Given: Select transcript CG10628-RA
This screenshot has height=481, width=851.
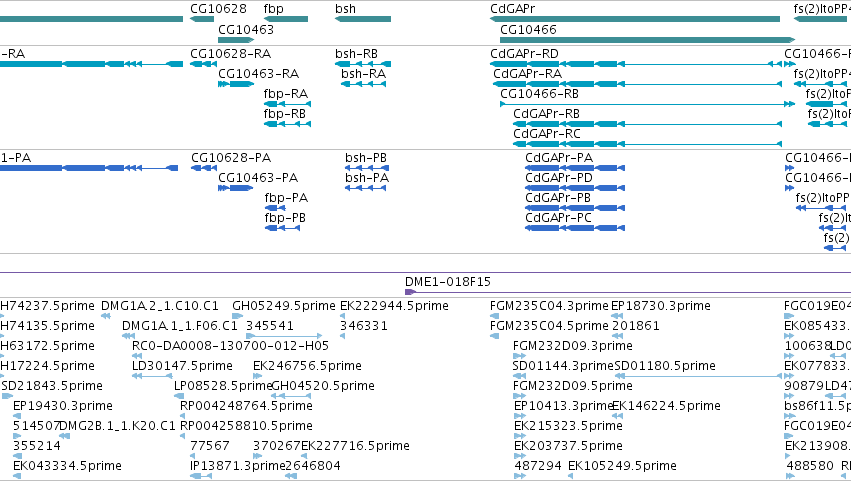Looking at the screenshot, I should (x=204, y=64).
